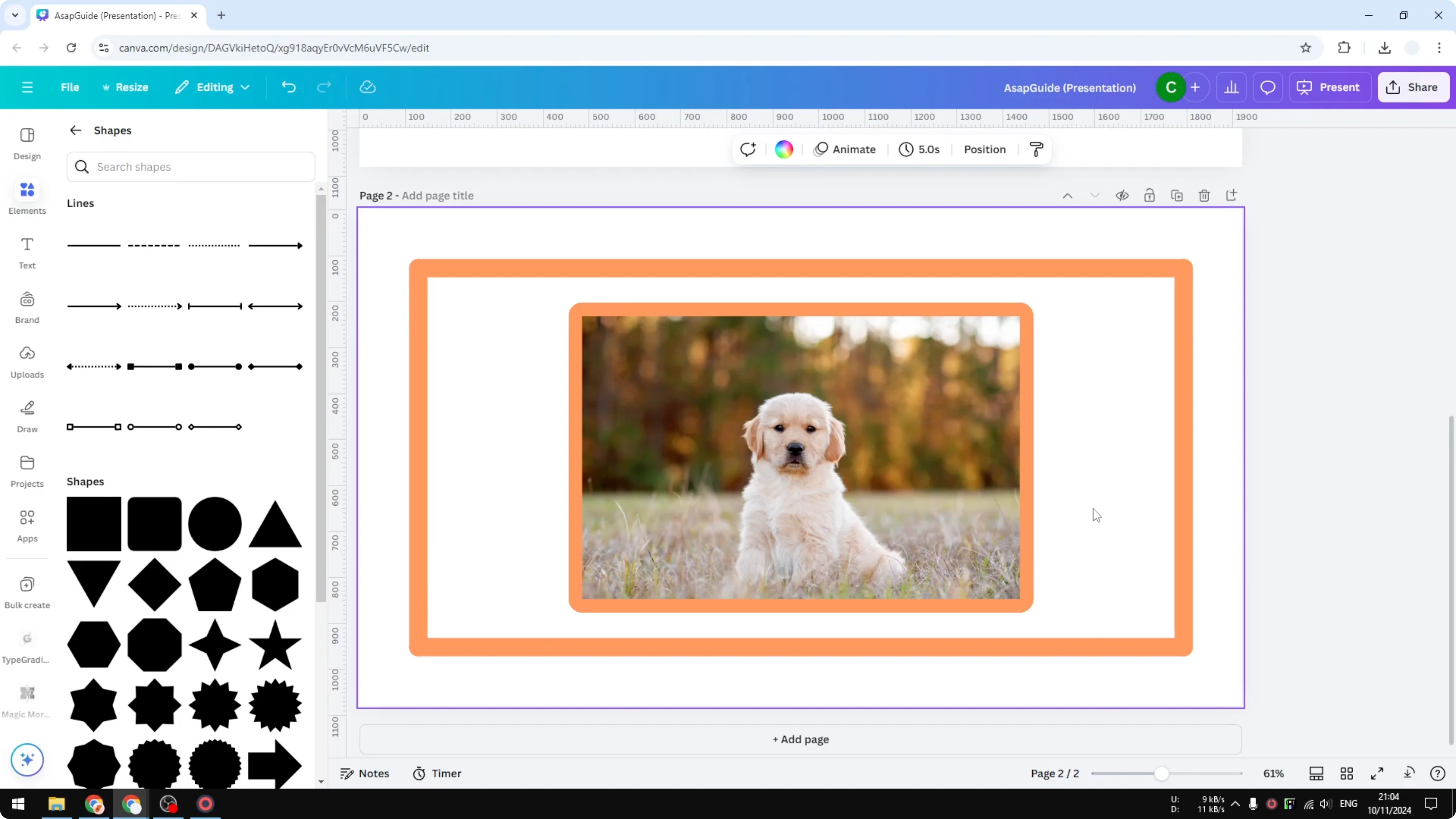Lock Page 2

(x=1150, y=195)
